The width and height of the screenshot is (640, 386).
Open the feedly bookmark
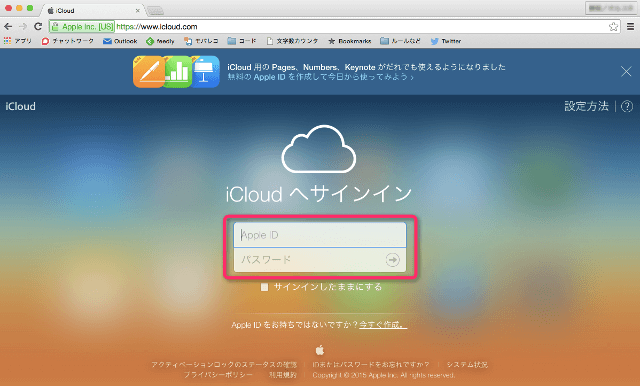tap(160, 41)
